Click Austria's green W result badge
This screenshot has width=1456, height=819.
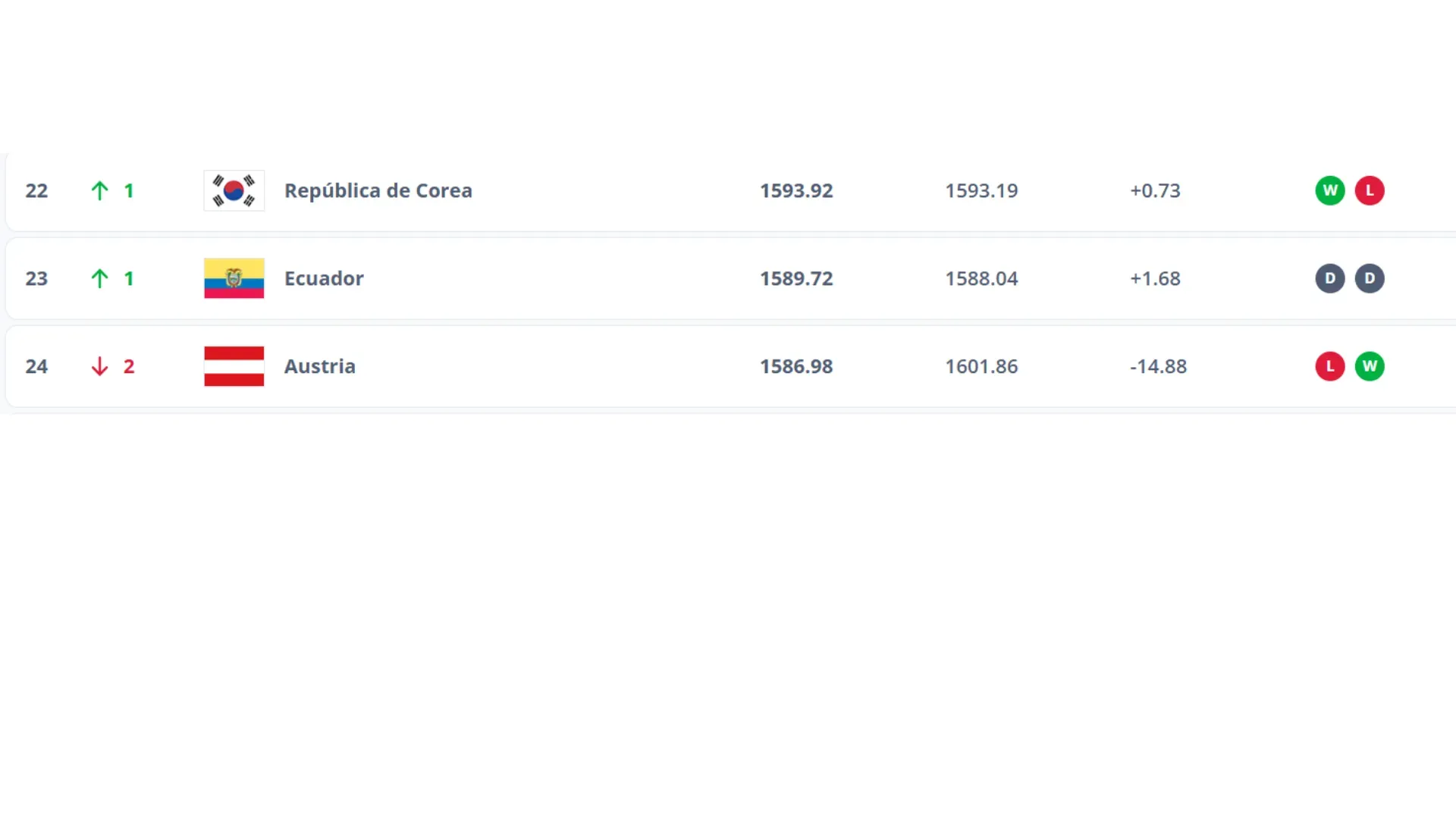tap(1370, 366)
